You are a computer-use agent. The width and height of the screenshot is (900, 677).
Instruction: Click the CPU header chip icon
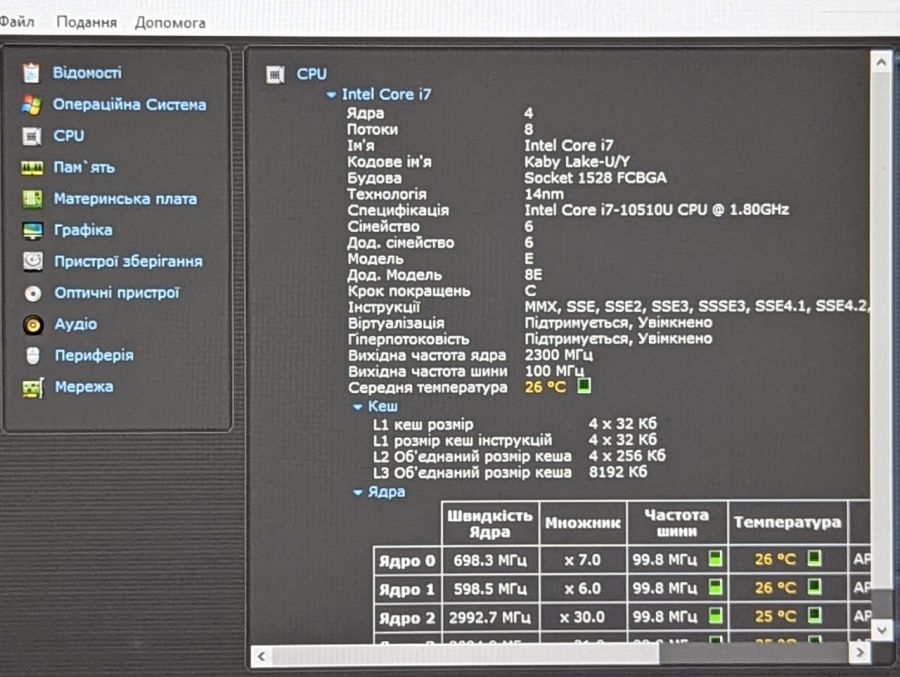click(x=276, y=75)
